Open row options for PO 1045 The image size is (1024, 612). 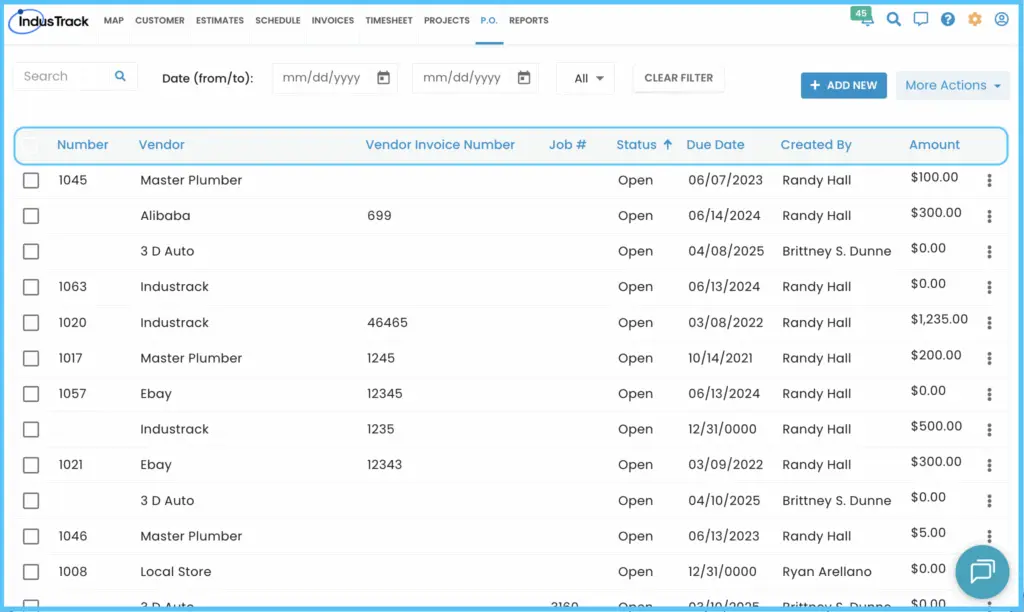tap(989, 180)
